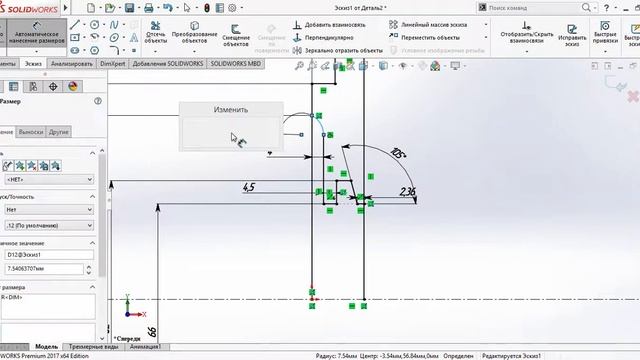
Task: Click the help question mark in Размер panel
Action: (98, 101)
